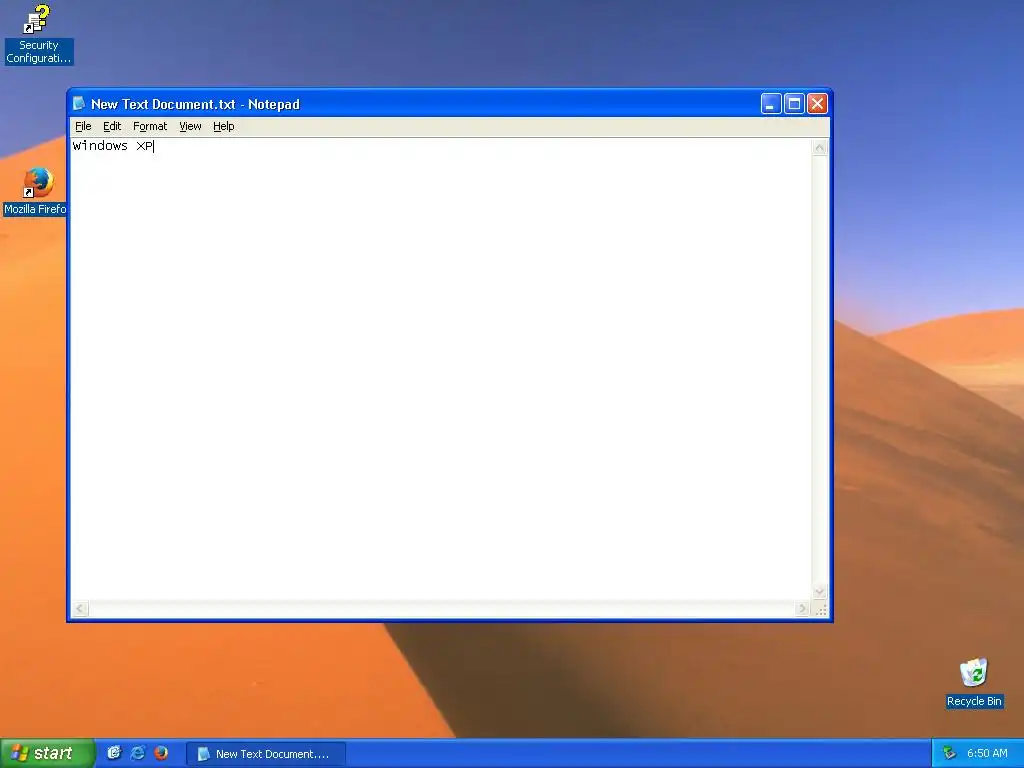This screenshot has width=1024, height=768.
Task: Open the Format menu
Action: point(150,126)
